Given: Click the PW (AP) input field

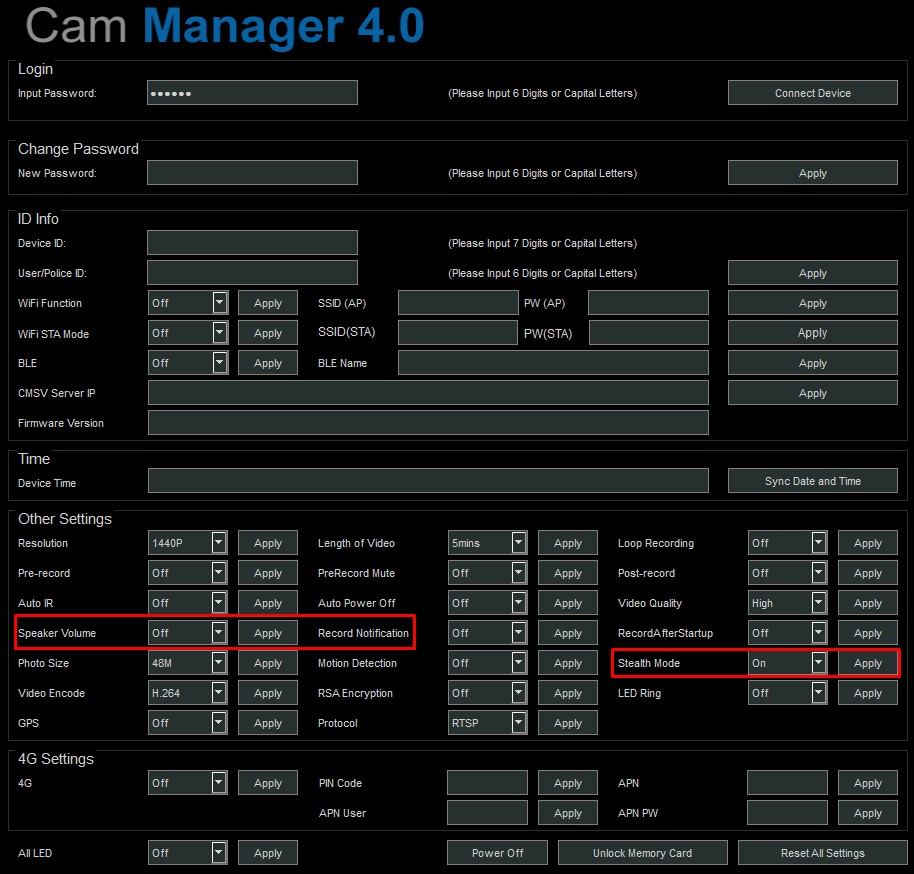Looking at the screenshot, I should pos(648,303).
